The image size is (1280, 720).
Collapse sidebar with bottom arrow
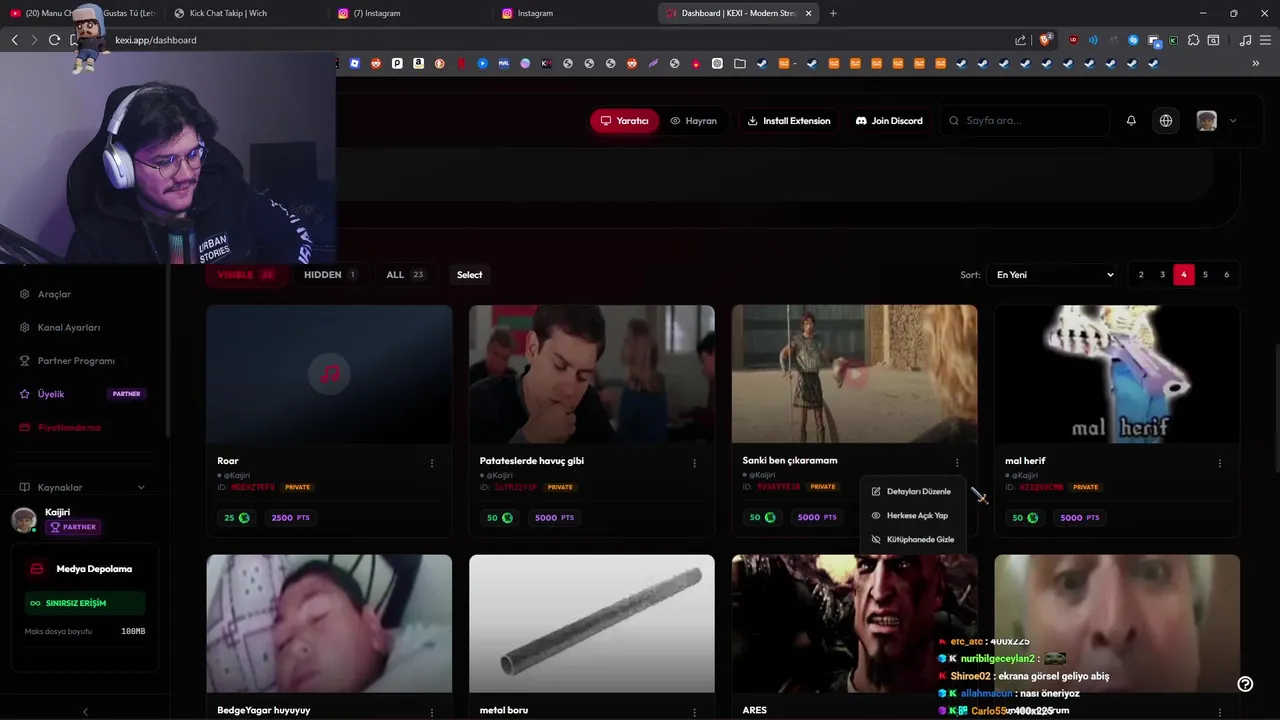pyautogui.click(x=85, y=711)
